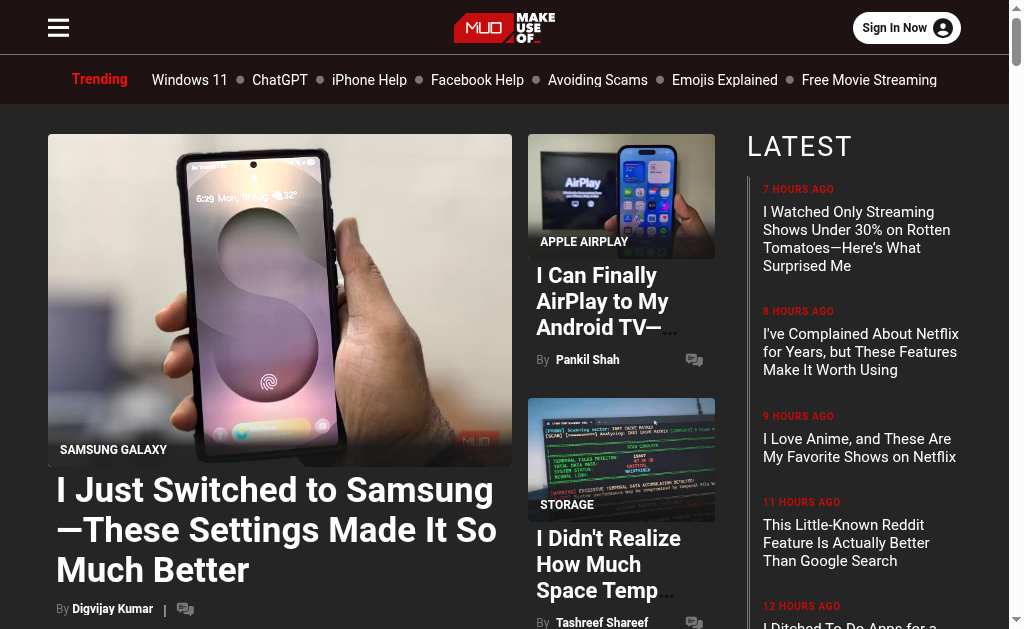Screen dimensions: 1024x629
Task: Open the Apple AirPlay article thumbnail
Action: 621,196
